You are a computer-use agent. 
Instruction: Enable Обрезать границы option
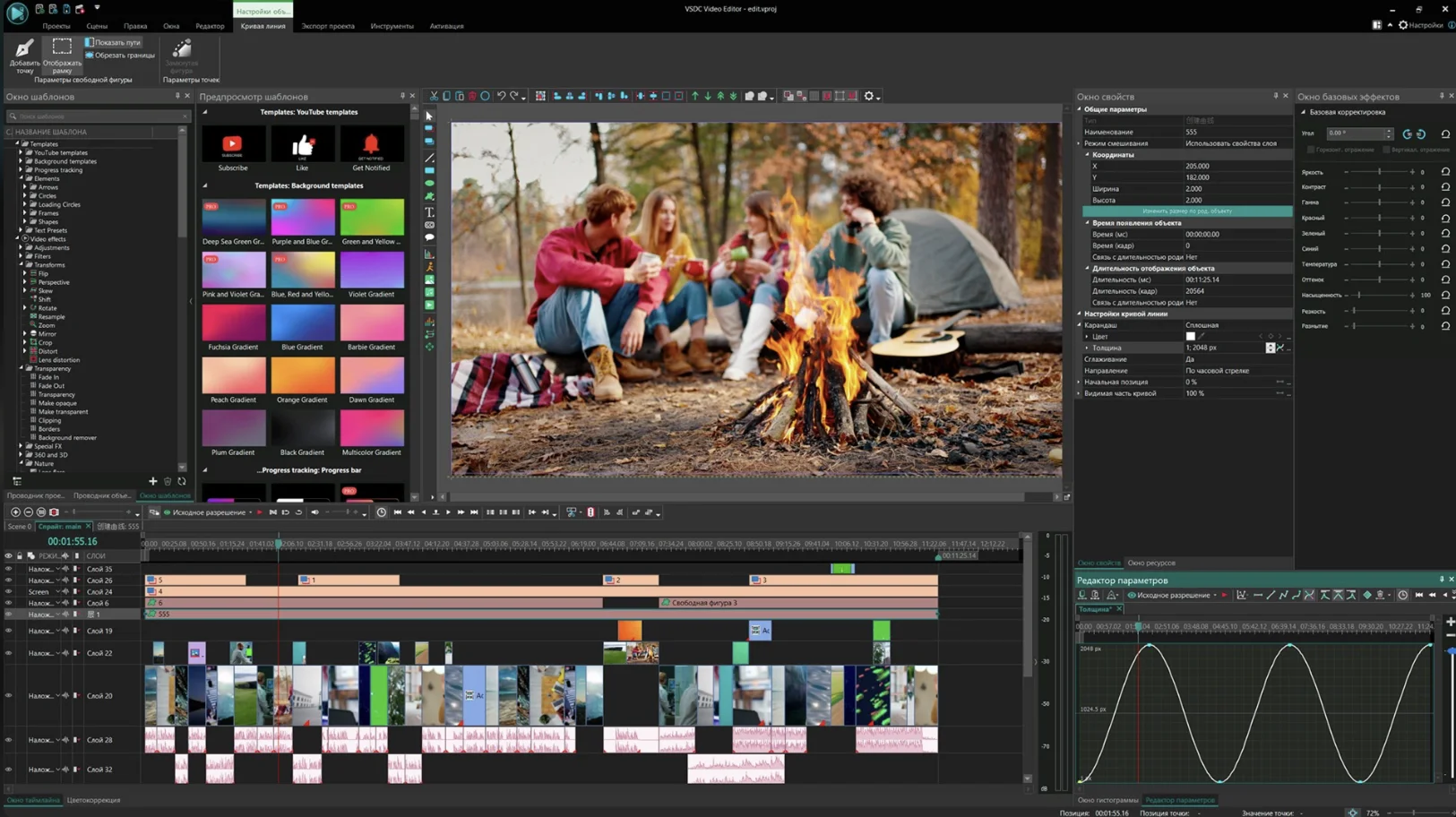click(120, 56)
